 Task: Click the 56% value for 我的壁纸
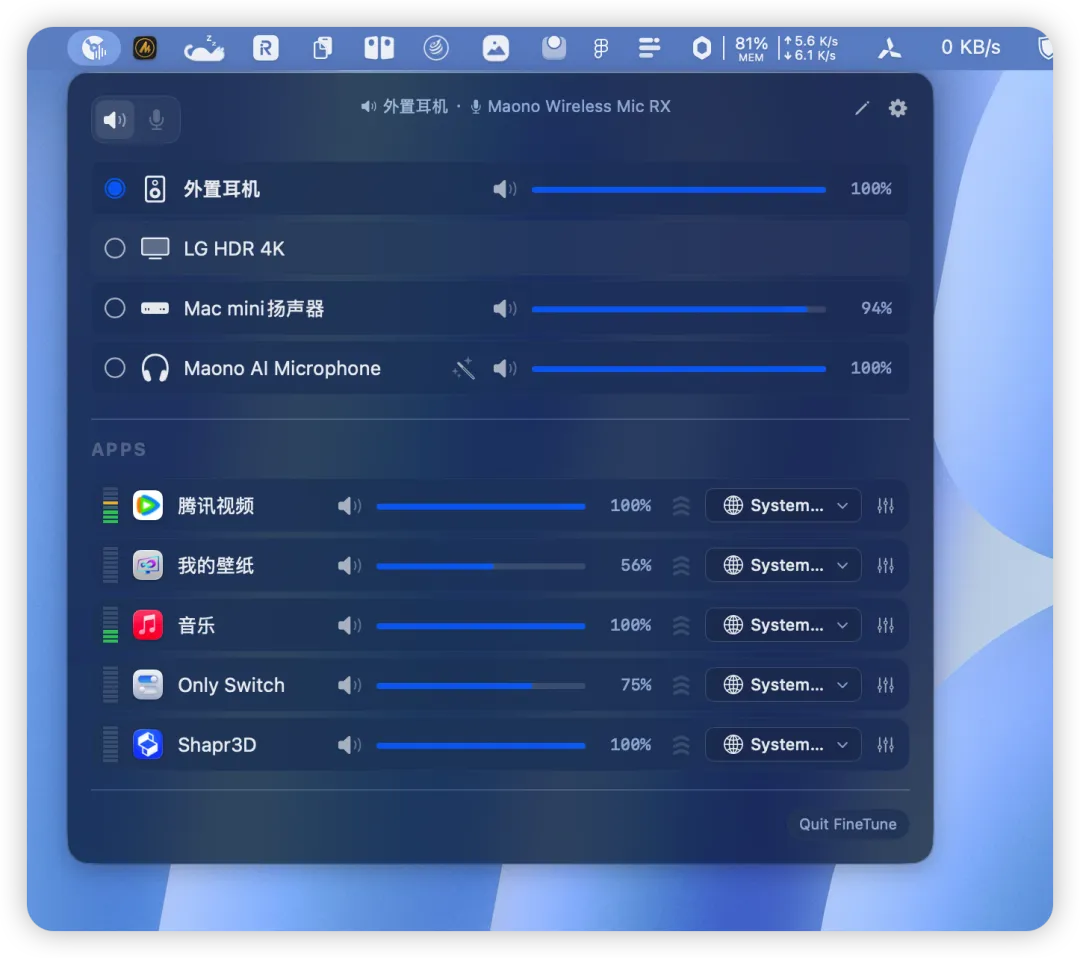(636, 565)
